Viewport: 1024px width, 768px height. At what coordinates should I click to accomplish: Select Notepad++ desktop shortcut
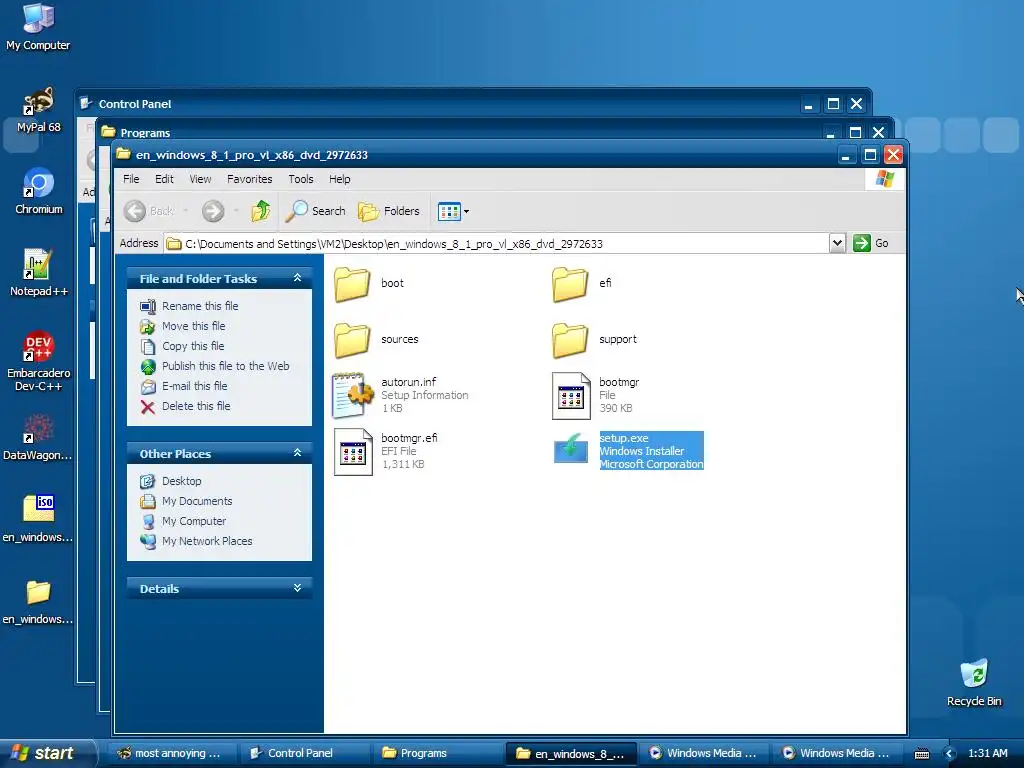pos(39,273)
